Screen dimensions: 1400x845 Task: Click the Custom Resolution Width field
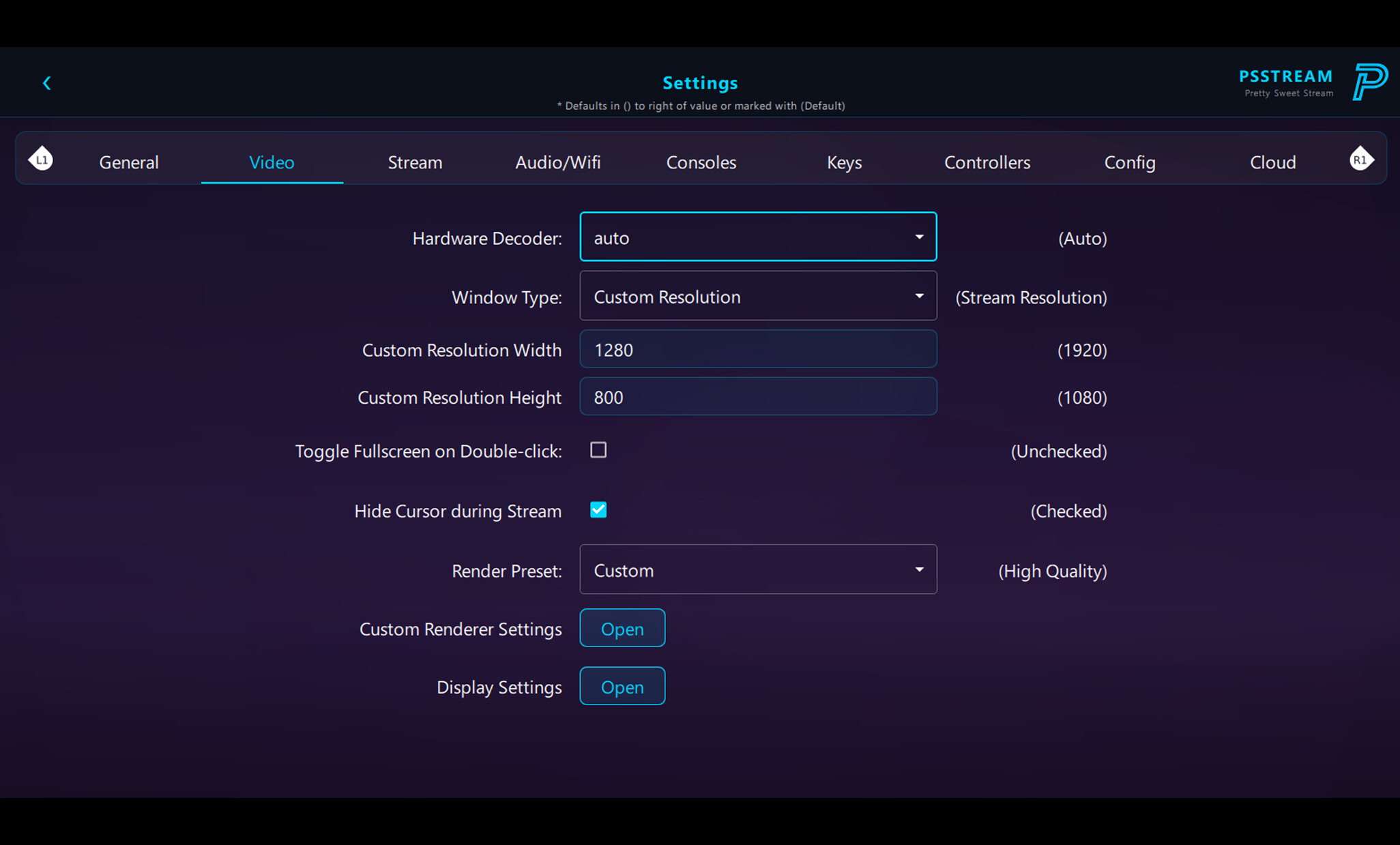coord(757,349)
